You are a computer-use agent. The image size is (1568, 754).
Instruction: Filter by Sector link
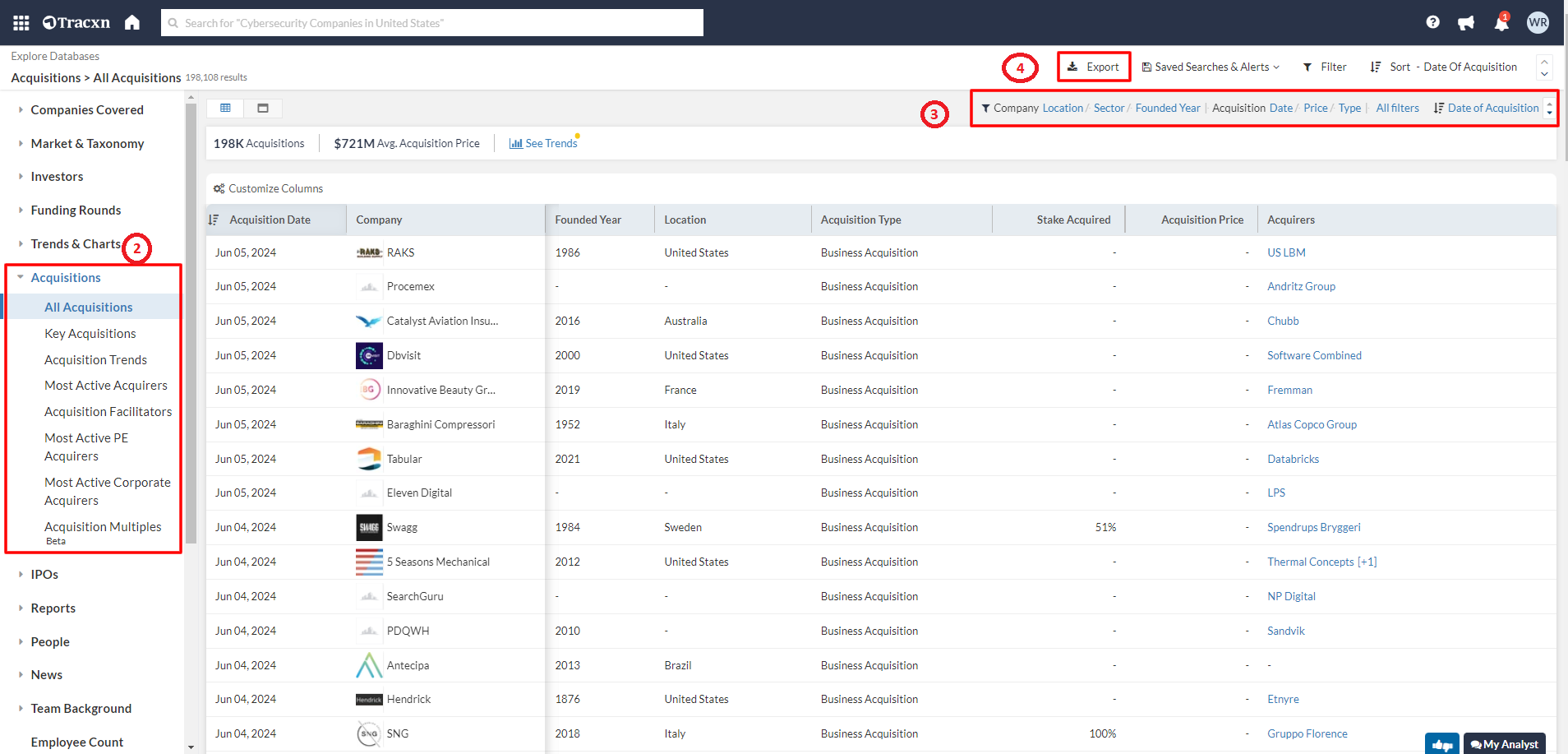1109,108
